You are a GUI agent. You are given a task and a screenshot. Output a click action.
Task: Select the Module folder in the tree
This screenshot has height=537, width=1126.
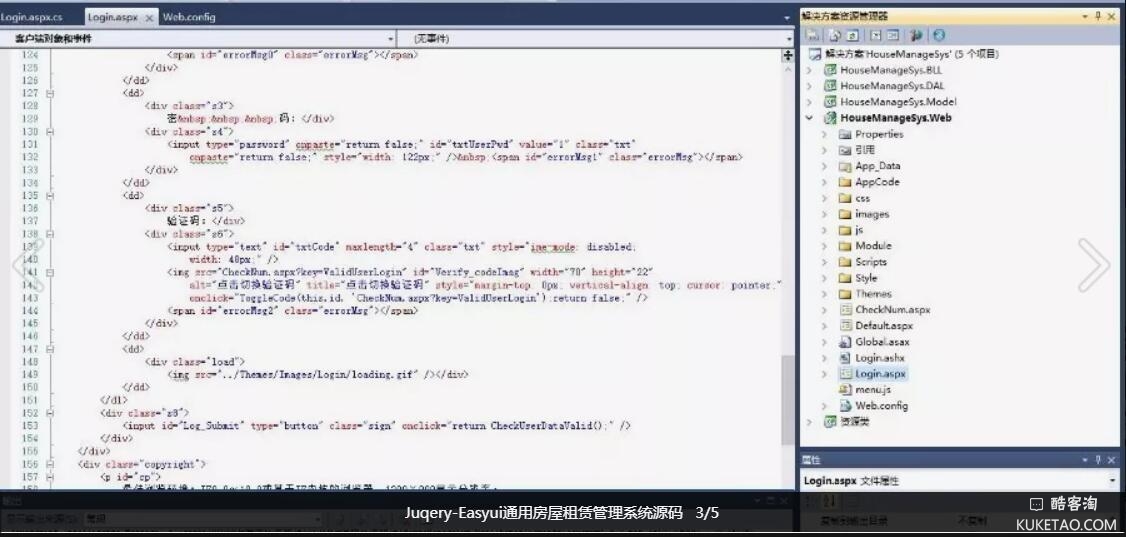pos(873,246)
